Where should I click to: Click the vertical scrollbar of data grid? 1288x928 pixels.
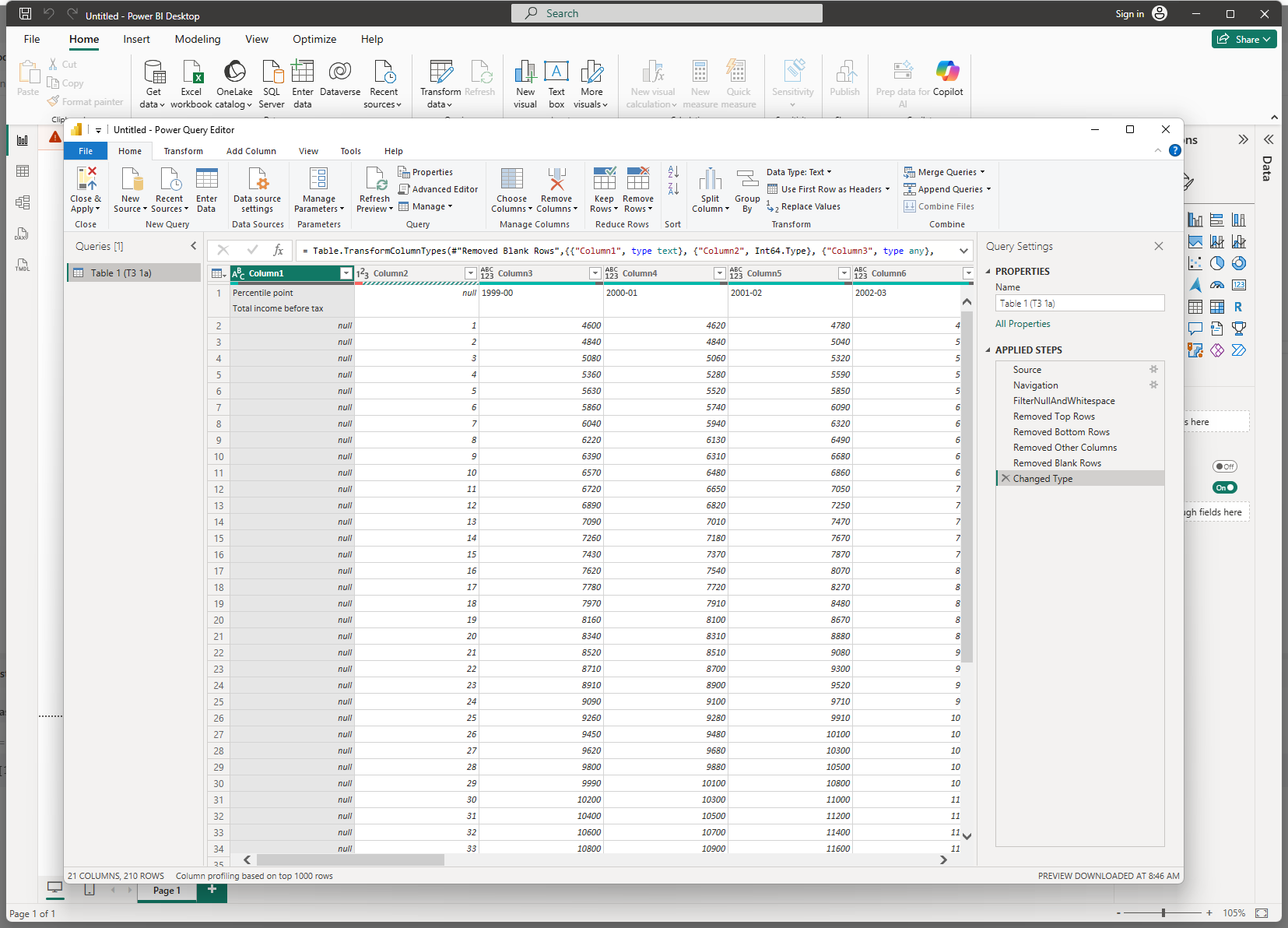[x=967, y=487]
